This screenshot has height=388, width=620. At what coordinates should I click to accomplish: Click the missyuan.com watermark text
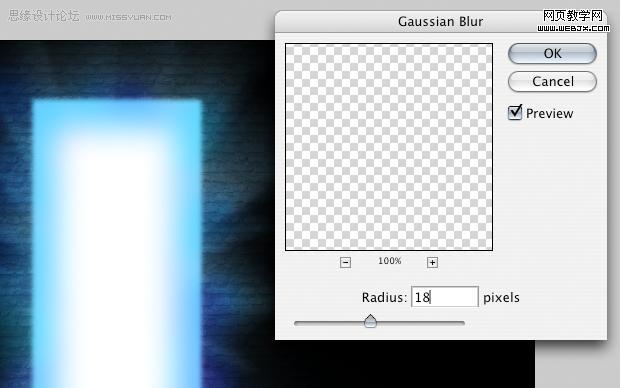tap(129, 17)
